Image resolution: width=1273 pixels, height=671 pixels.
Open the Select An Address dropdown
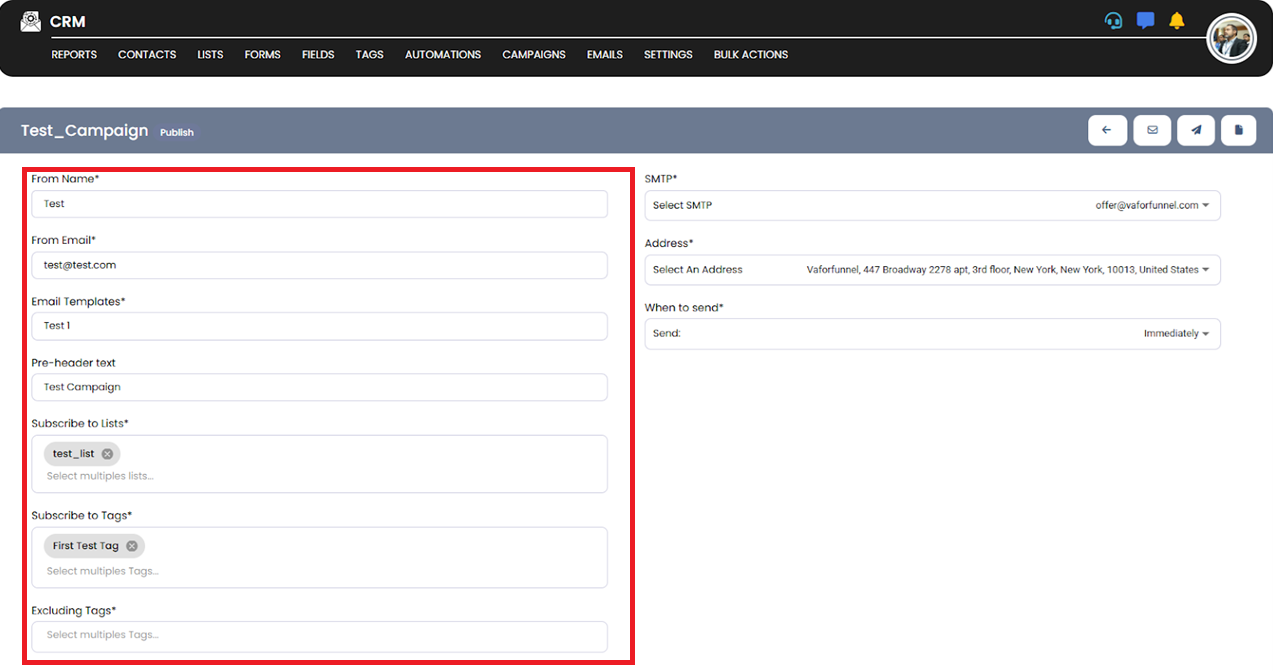[932, 270]
